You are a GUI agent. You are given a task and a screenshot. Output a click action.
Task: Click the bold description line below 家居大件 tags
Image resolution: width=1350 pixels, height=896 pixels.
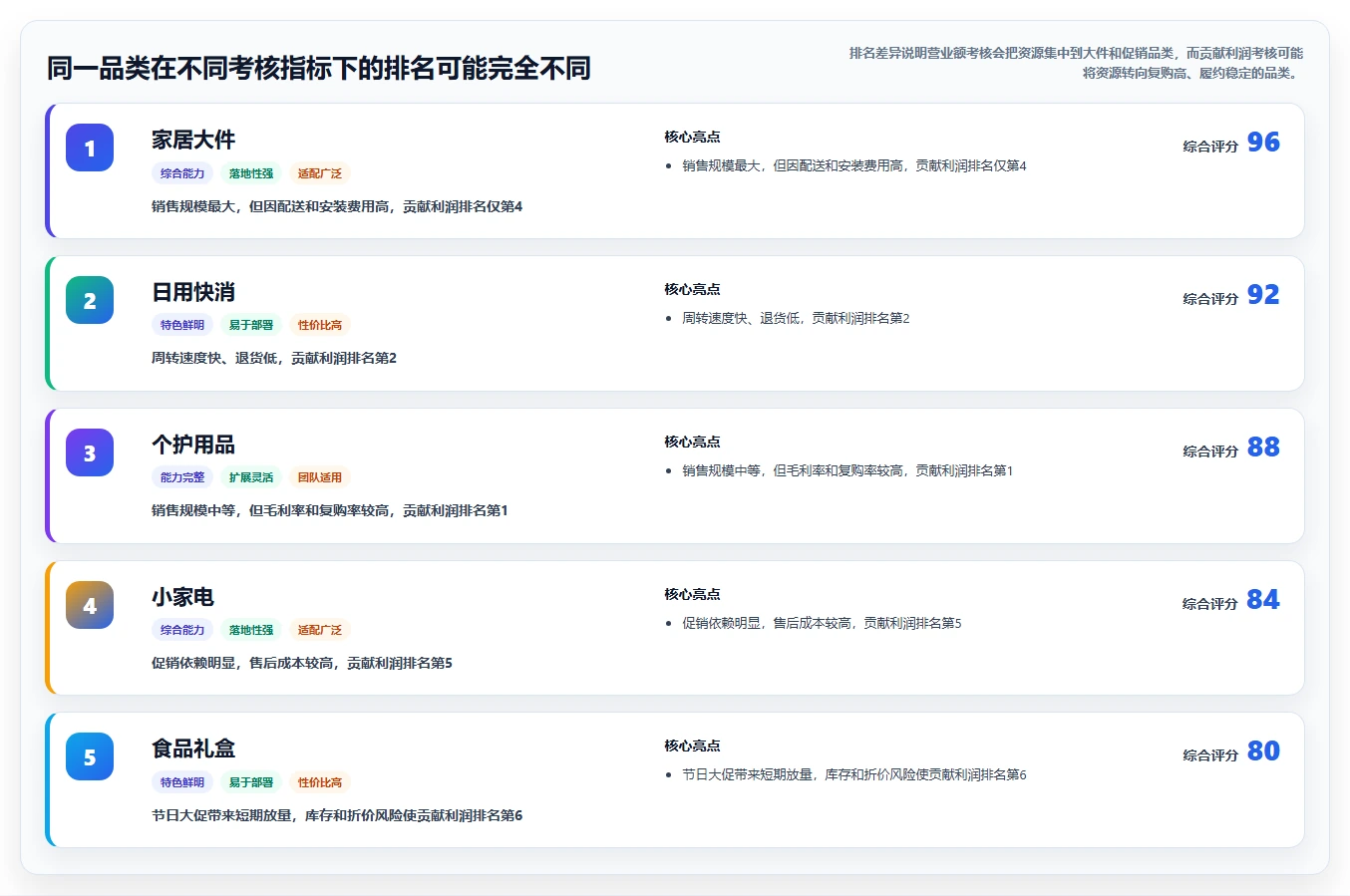(x=337, y=207)
